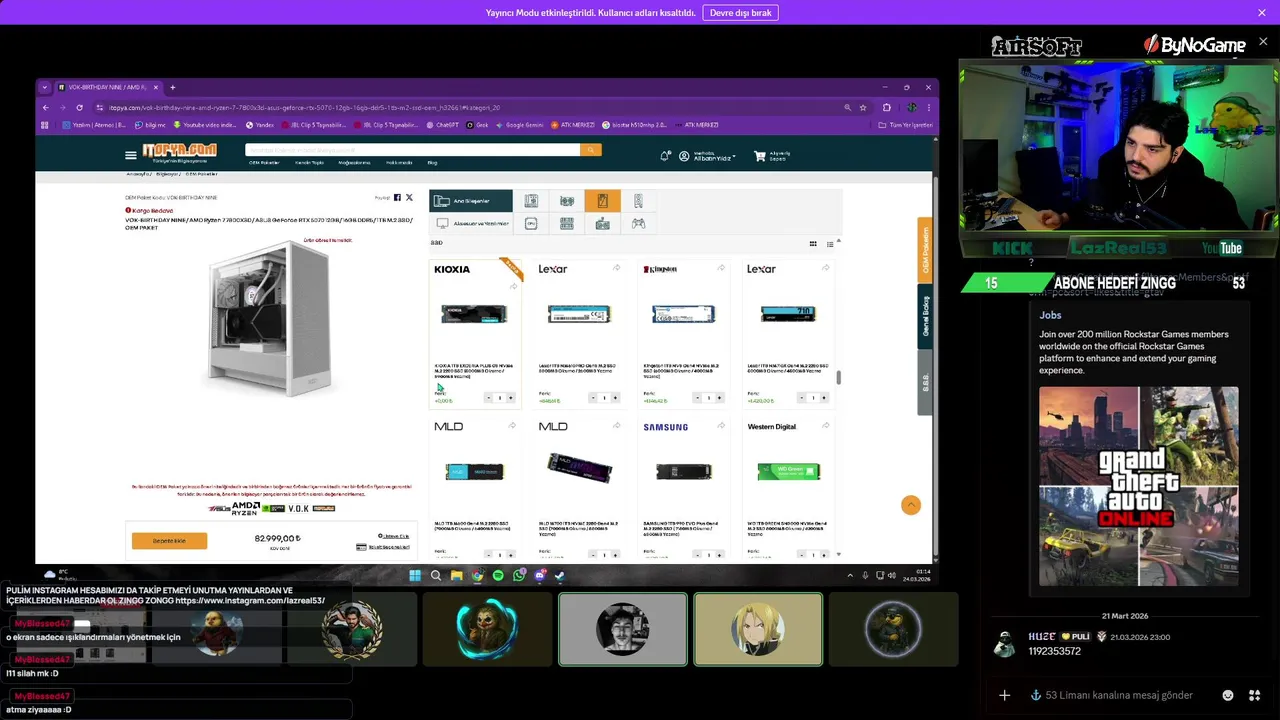This screenshot has height=720, width=1280.
Task: Click the orange 'Sepete Ekle' button
Action: (169, 540)
